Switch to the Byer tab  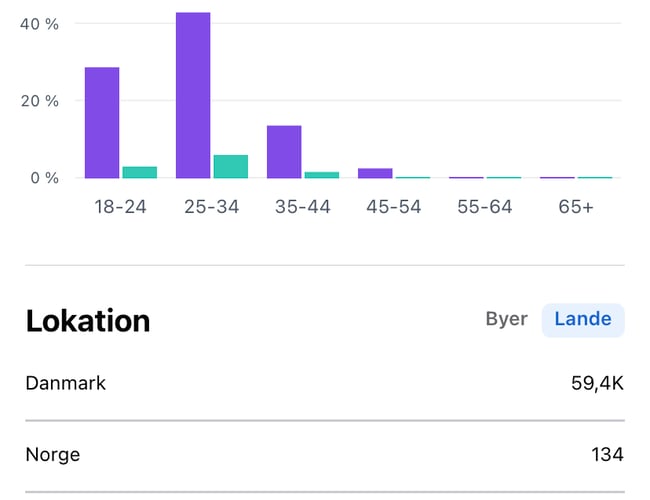[x=506, y=320]
